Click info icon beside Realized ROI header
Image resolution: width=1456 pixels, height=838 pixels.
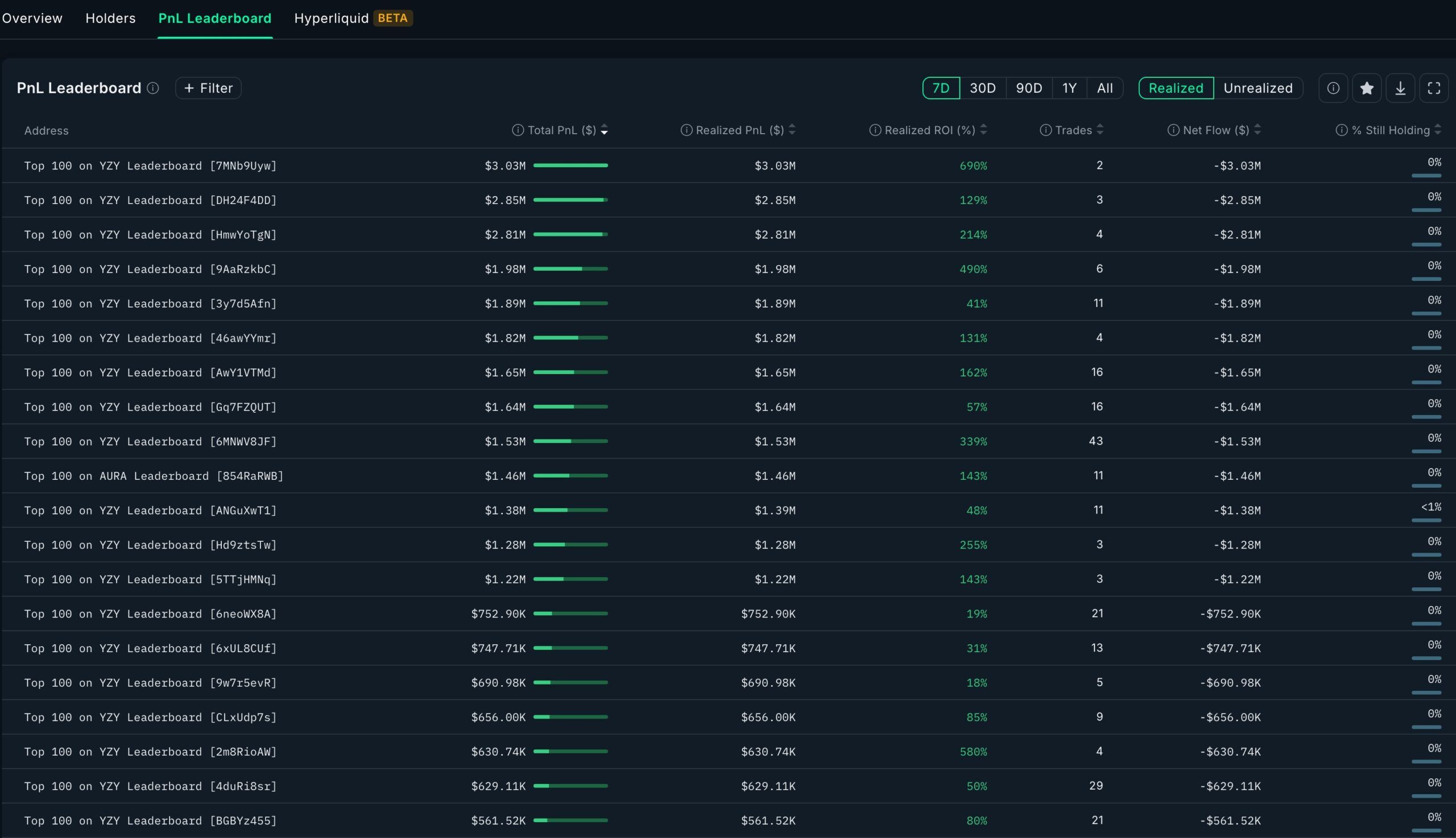point(875,130)
